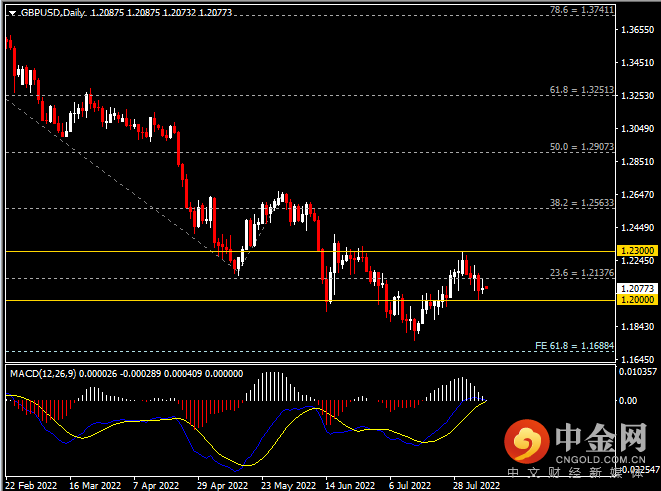
Task: Click the 29 Apr 2022 date marker
Action: [x=222, y=486]
